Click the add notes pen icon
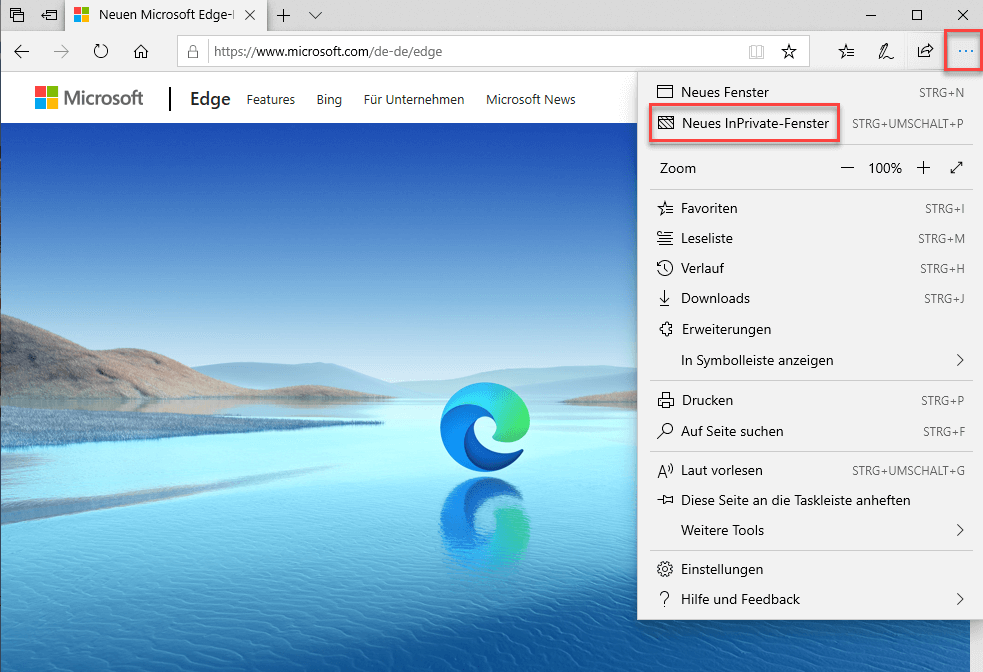The width and height of the screenshot is (983, 672). [885, 51]
